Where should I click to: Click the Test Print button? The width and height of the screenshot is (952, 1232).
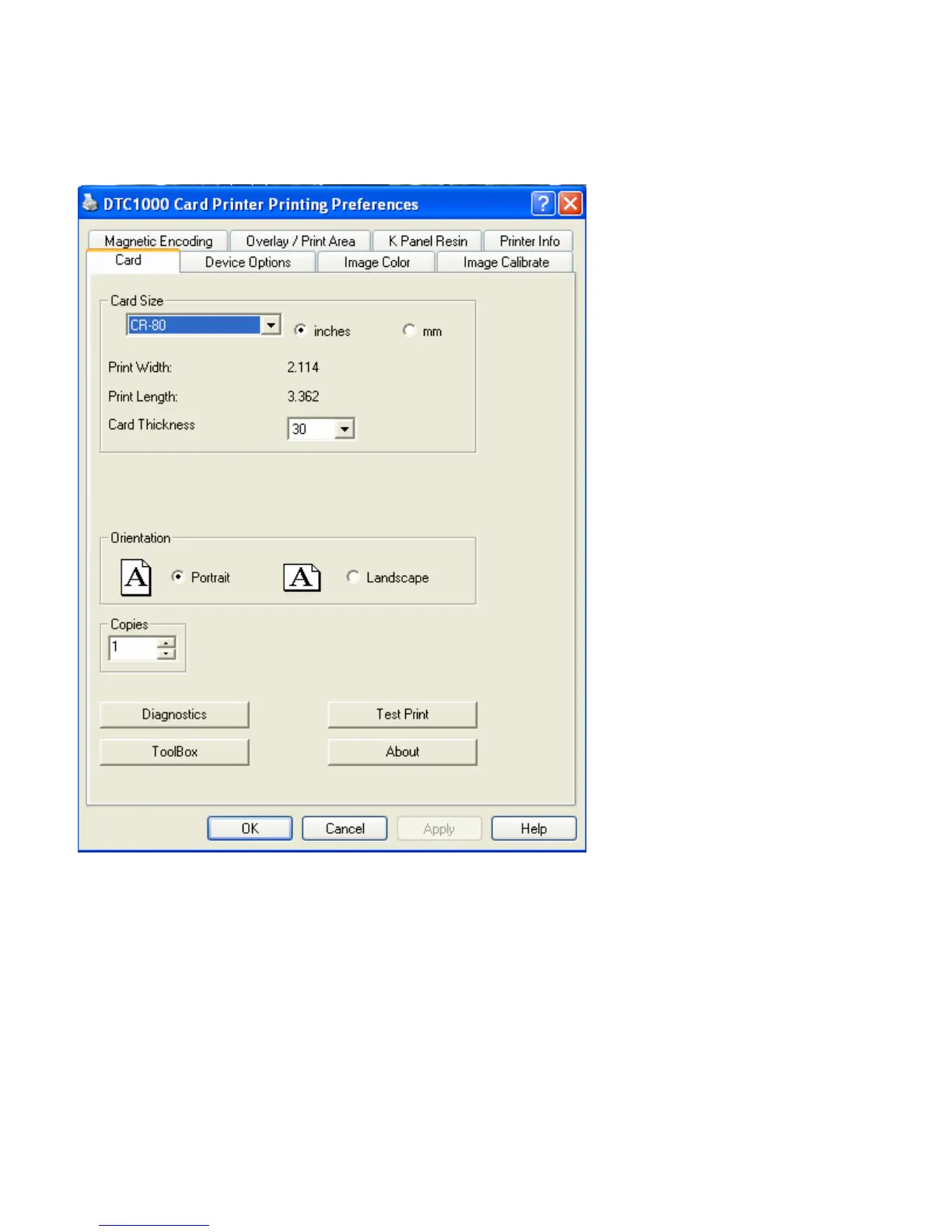[x=402, y=714]
